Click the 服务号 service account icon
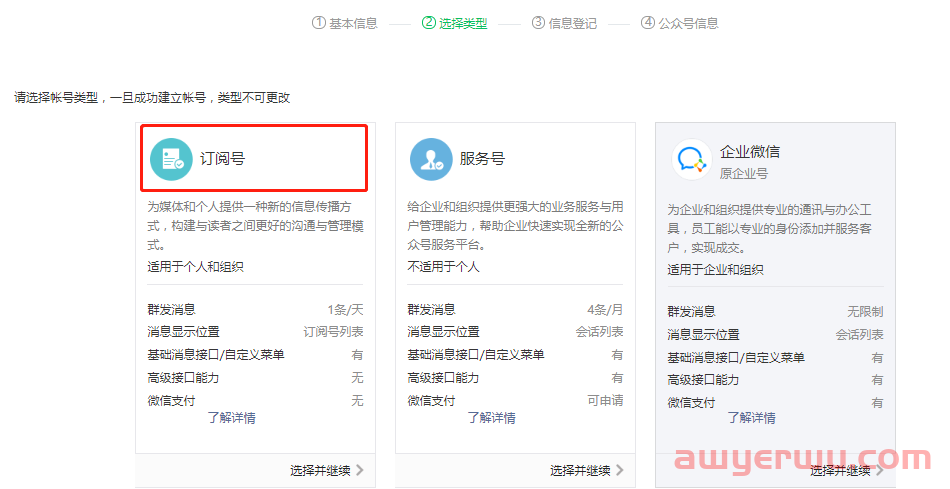This screenshot has height=489, width=950. click(x=431, y=159)
